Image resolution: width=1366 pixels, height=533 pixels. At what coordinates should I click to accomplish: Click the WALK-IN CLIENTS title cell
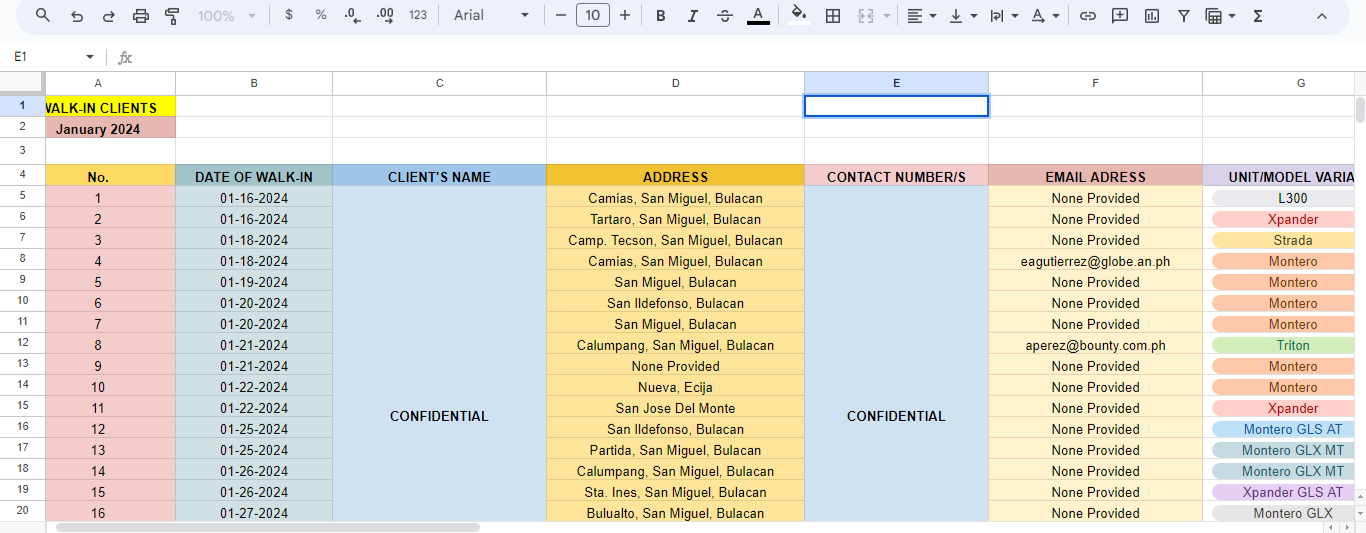click(110, 107)
